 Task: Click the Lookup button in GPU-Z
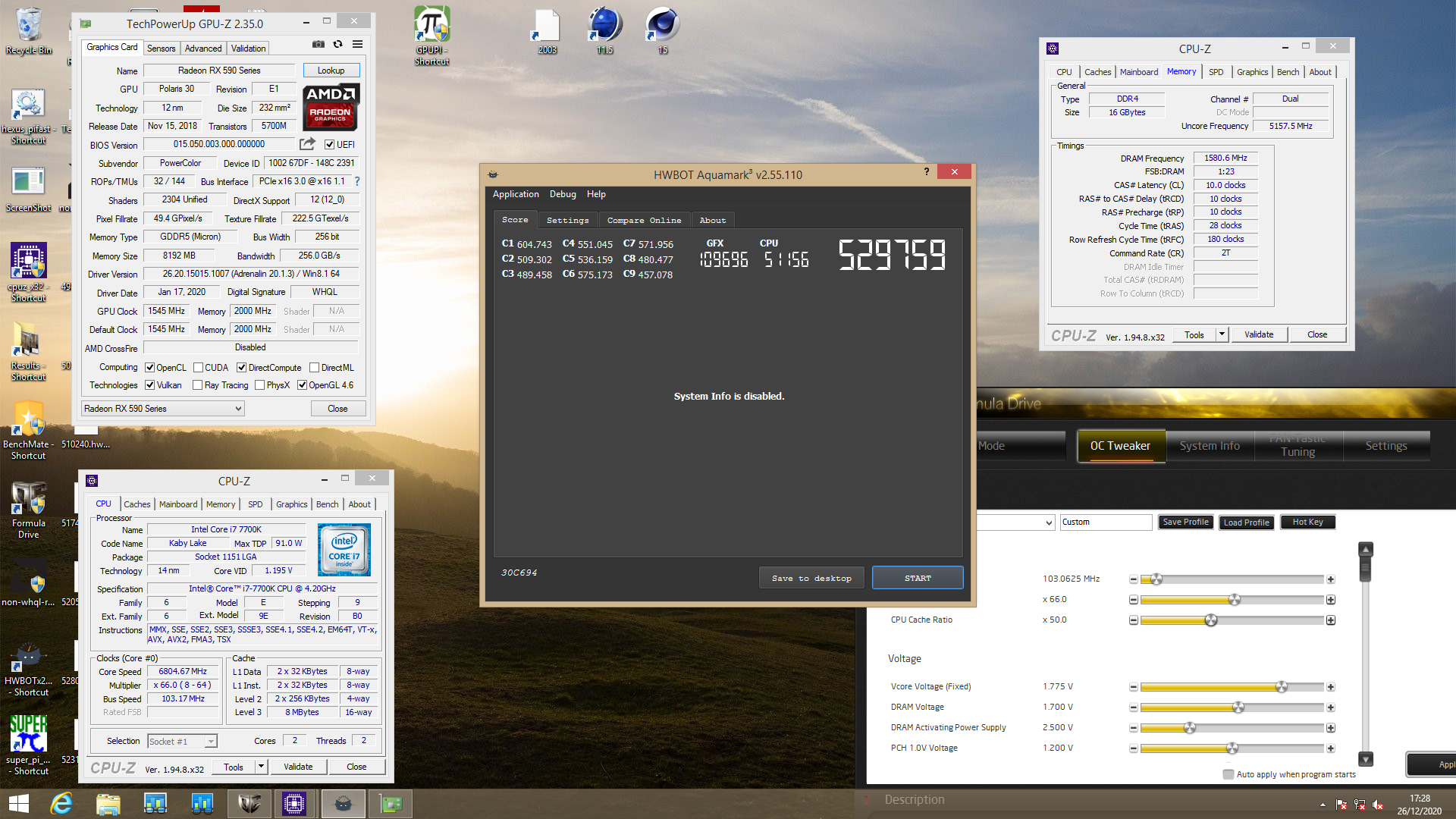click(331, 71)
